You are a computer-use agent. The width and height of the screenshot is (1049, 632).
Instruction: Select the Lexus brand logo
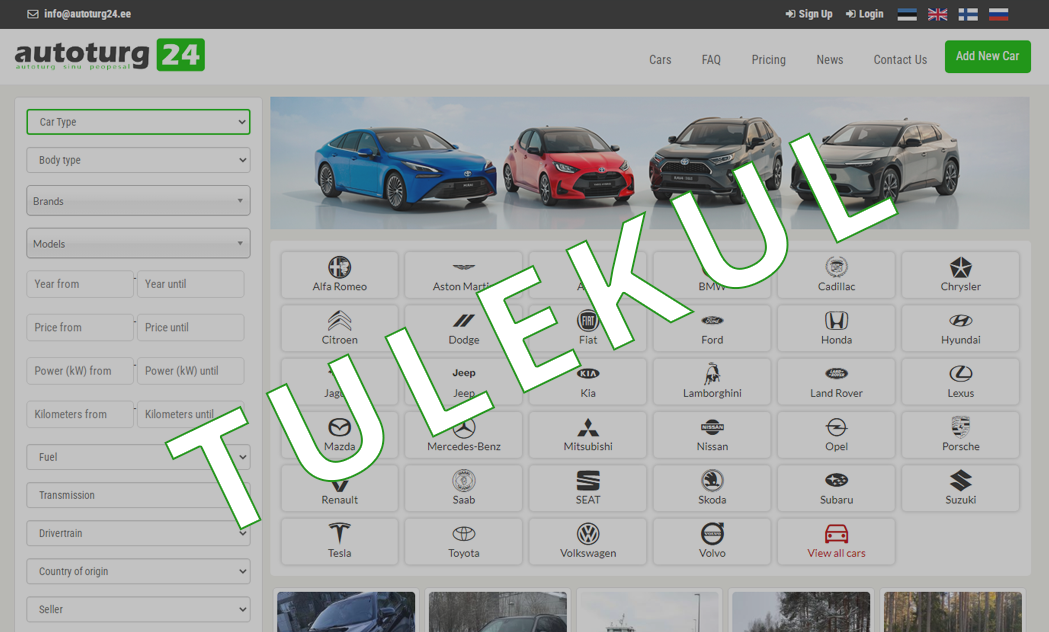coord(960,373)
